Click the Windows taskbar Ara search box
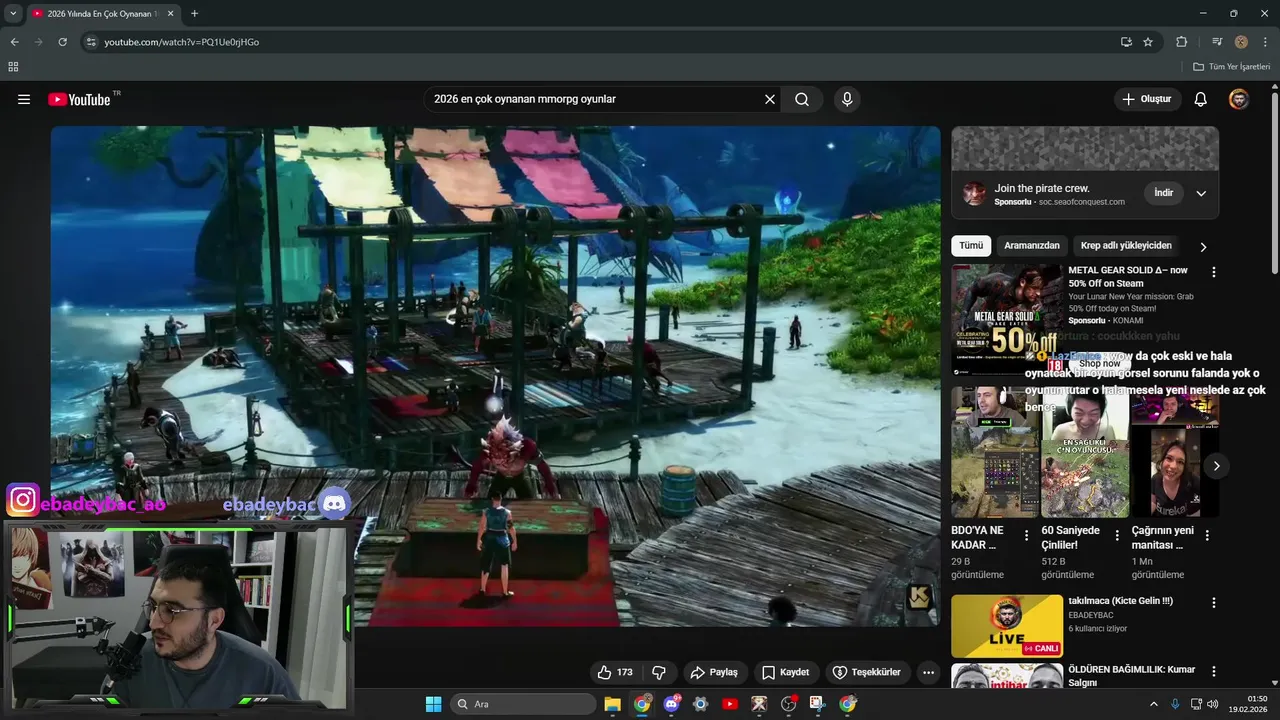This screenshot has width=1280, height=720. coord(523,704)
